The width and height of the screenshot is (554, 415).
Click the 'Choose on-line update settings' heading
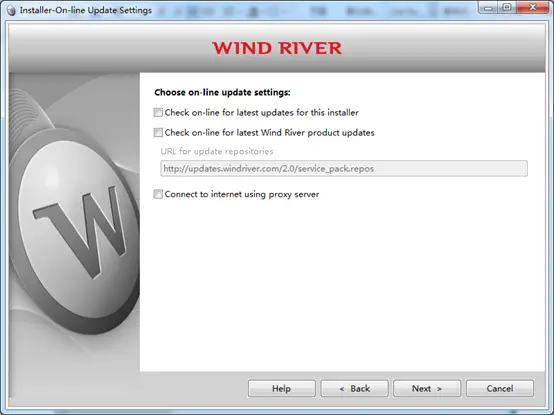pos(222,93)
